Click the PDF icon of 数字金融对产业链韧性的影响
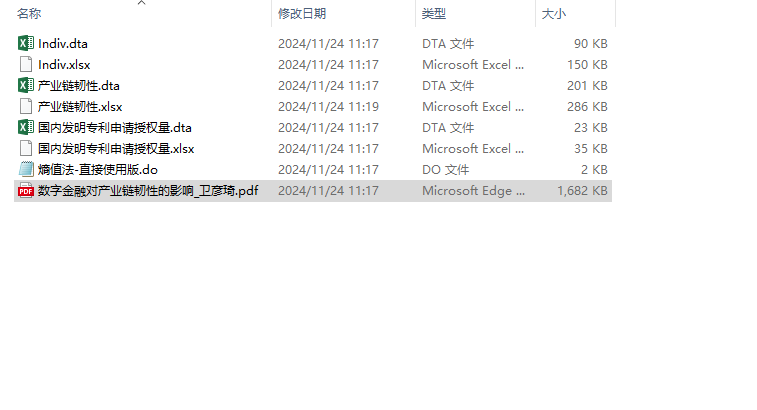757x410 pixels. (x=26, y=190)
